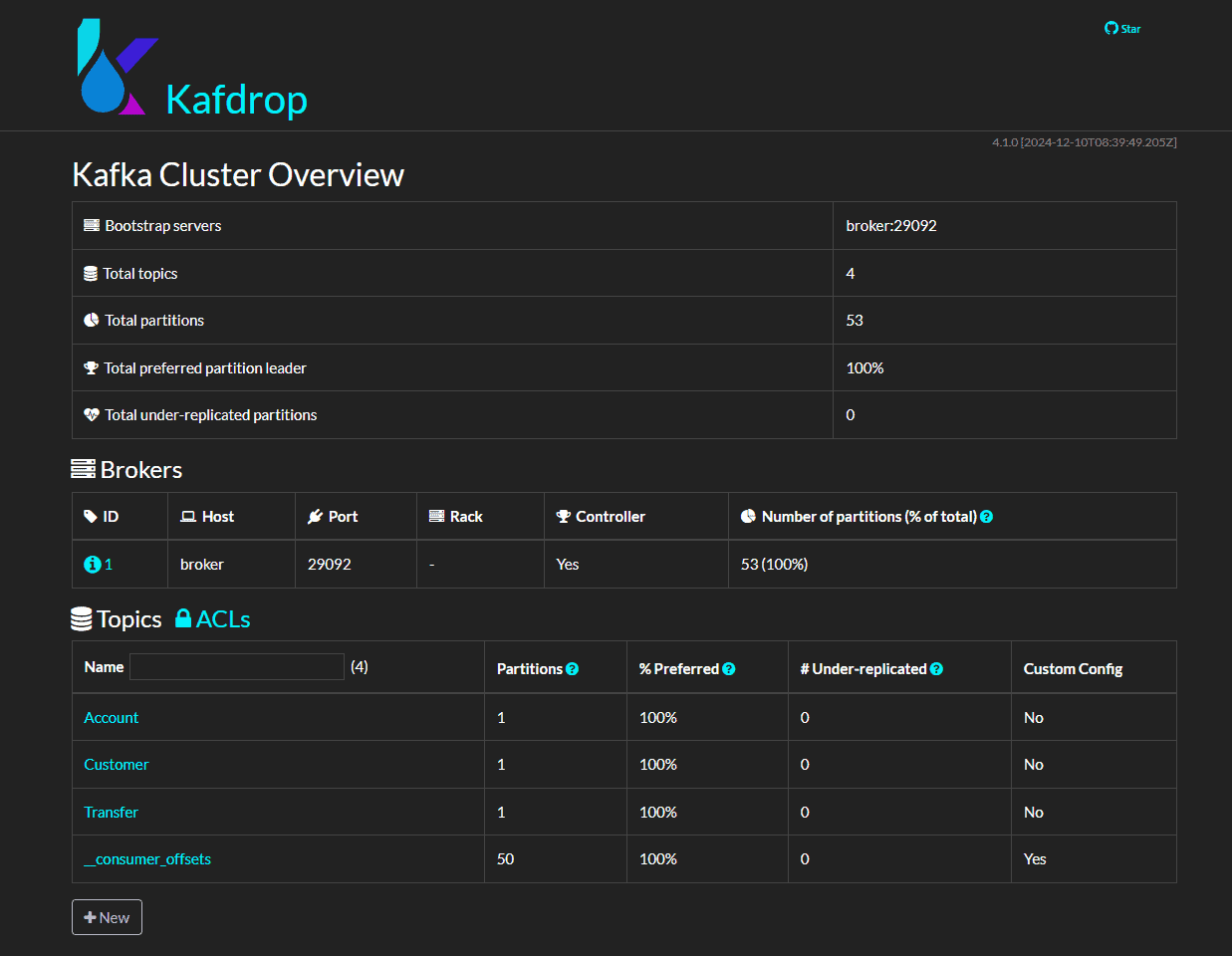Open the ACLs link
This screenshot has width=1232, height=956.
[x=223, y=619]
